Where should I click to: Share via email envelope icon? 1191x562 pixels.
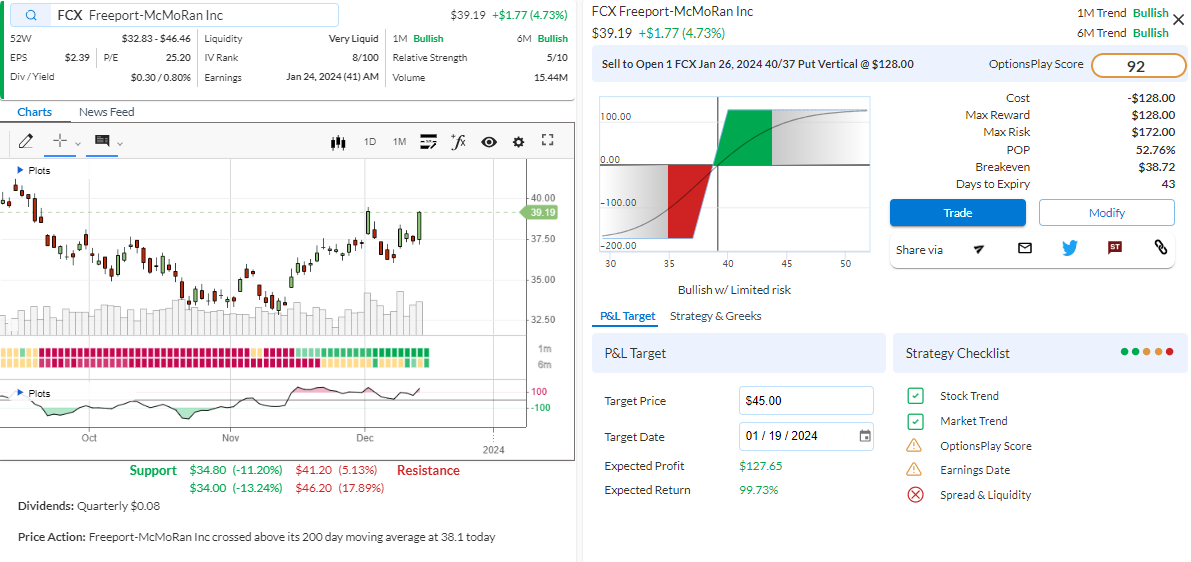tap(1025, 248)
